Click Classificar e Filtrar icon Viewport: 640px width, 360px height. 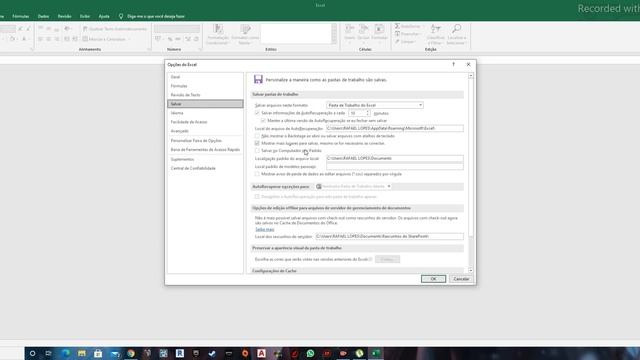[x=436, y=34]
